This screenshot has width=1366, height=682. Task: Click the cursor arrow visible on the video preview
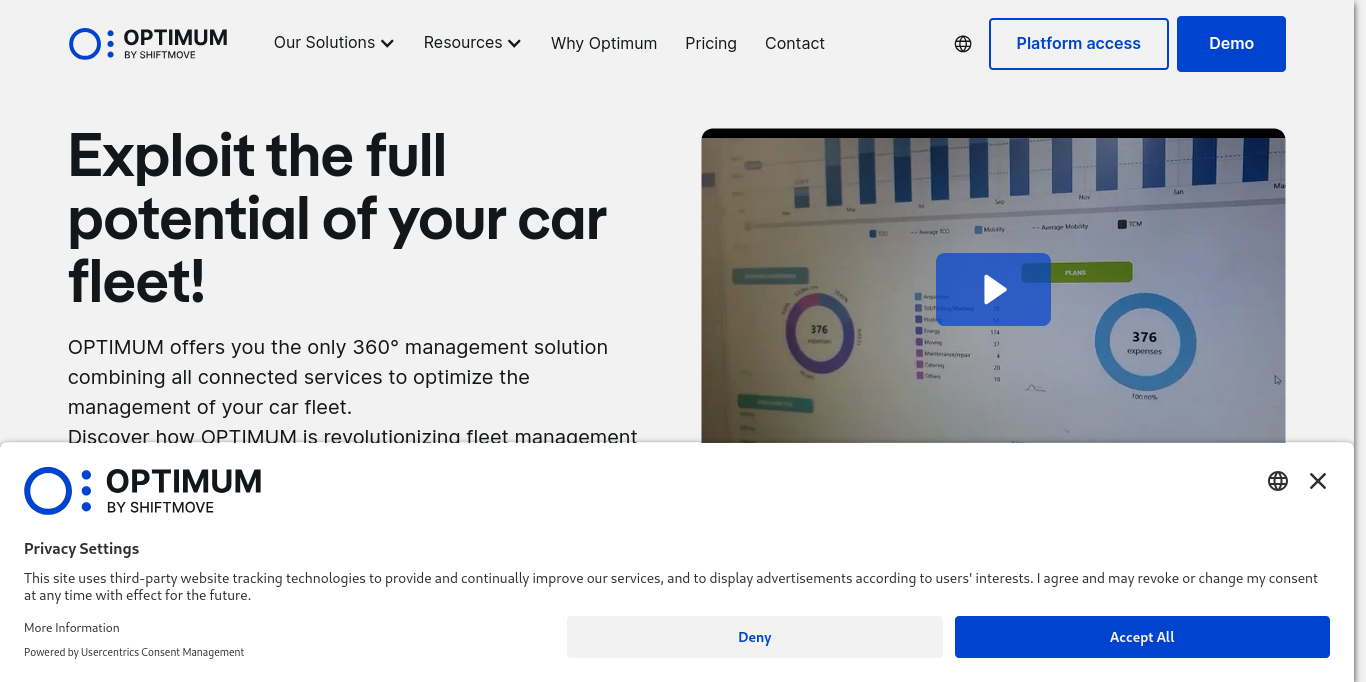pos(1277,379)
